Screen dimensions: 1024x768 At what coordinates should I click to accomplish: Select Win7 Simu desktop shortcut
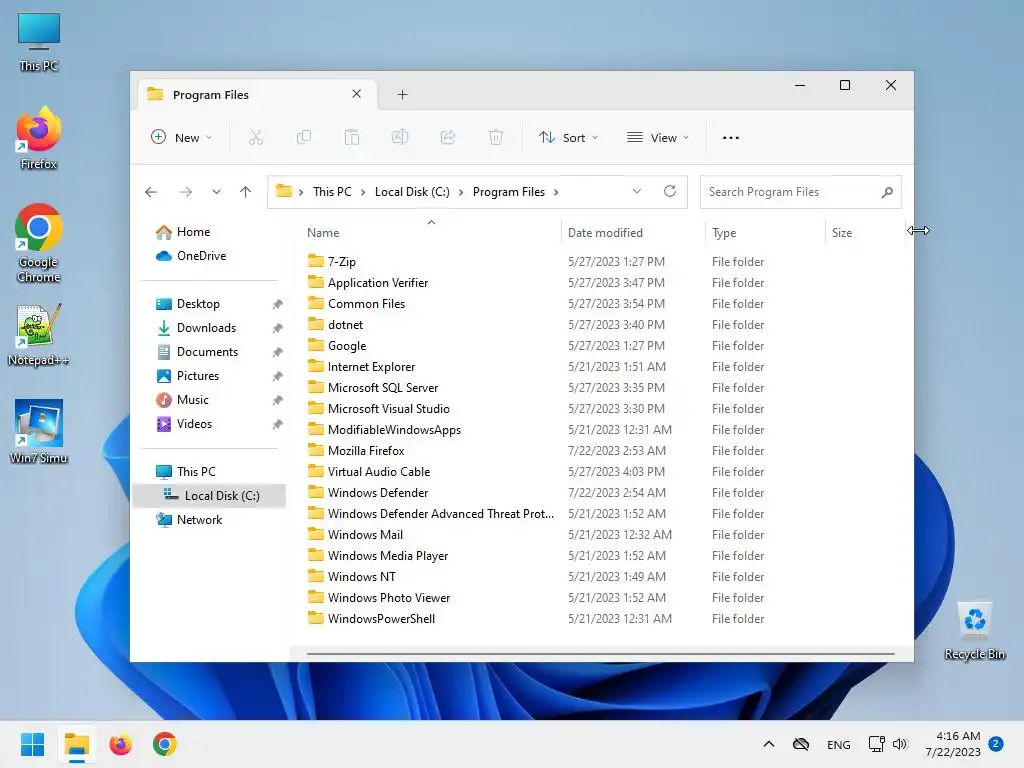pyautogui.click(x=39, y=432)
